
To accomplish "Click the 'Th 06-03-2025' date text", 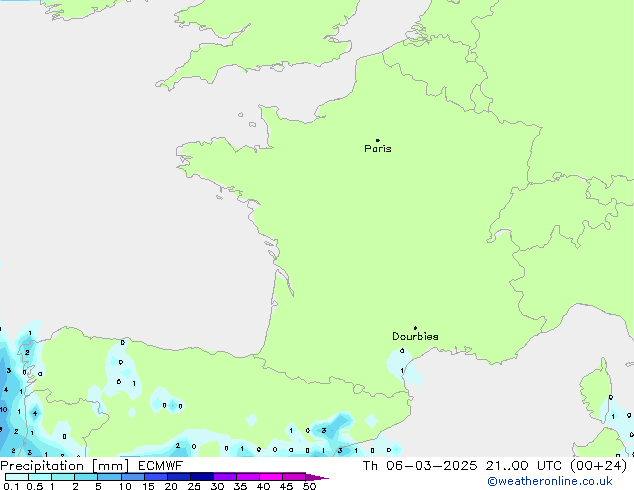I will (420, 466).
